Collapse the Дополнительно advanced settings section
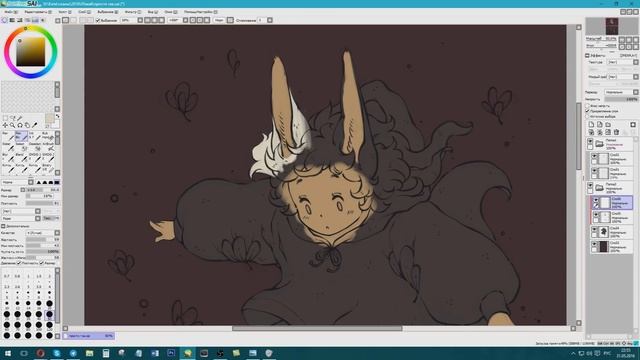Viewport: 640px width, 360px height. [3, 226]
